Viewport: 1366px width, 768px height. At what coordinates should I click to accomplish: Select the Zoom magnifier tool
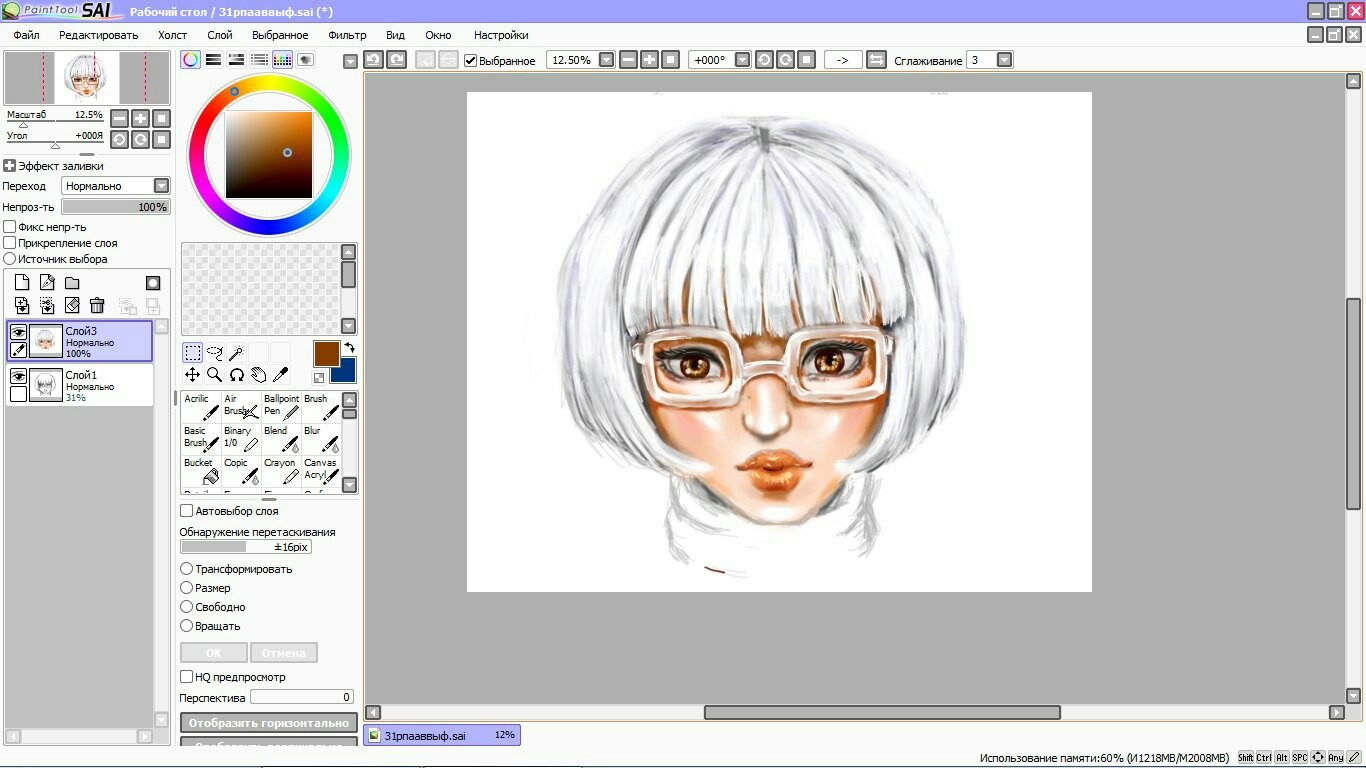point(214,375)
